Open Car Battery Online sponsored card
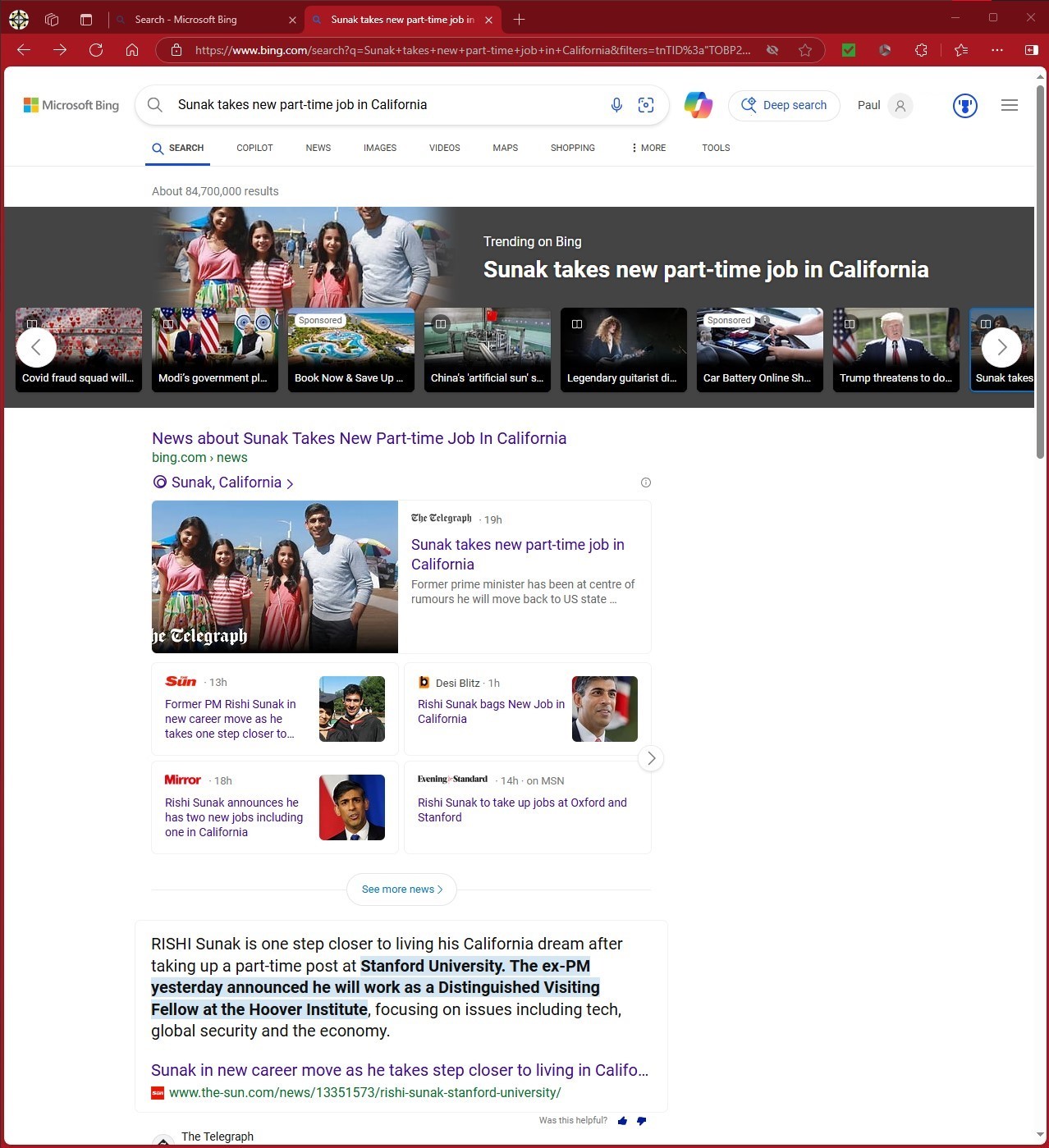This screenshot has height=1148, width=1049. pos(760,350)
